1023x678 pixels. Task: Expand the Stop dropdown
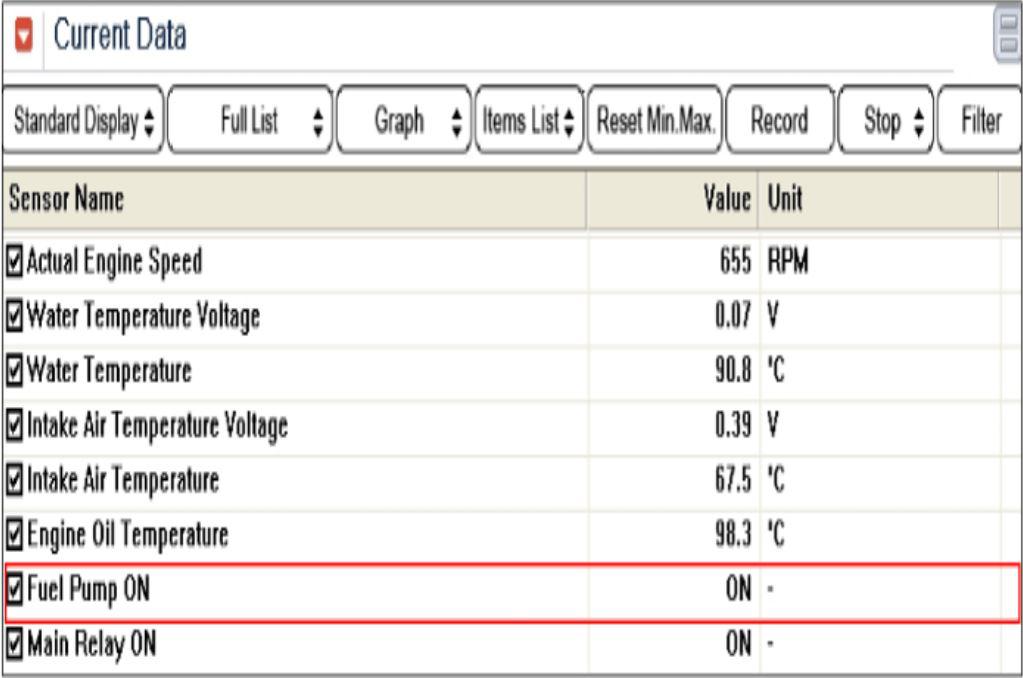(885, 121)
